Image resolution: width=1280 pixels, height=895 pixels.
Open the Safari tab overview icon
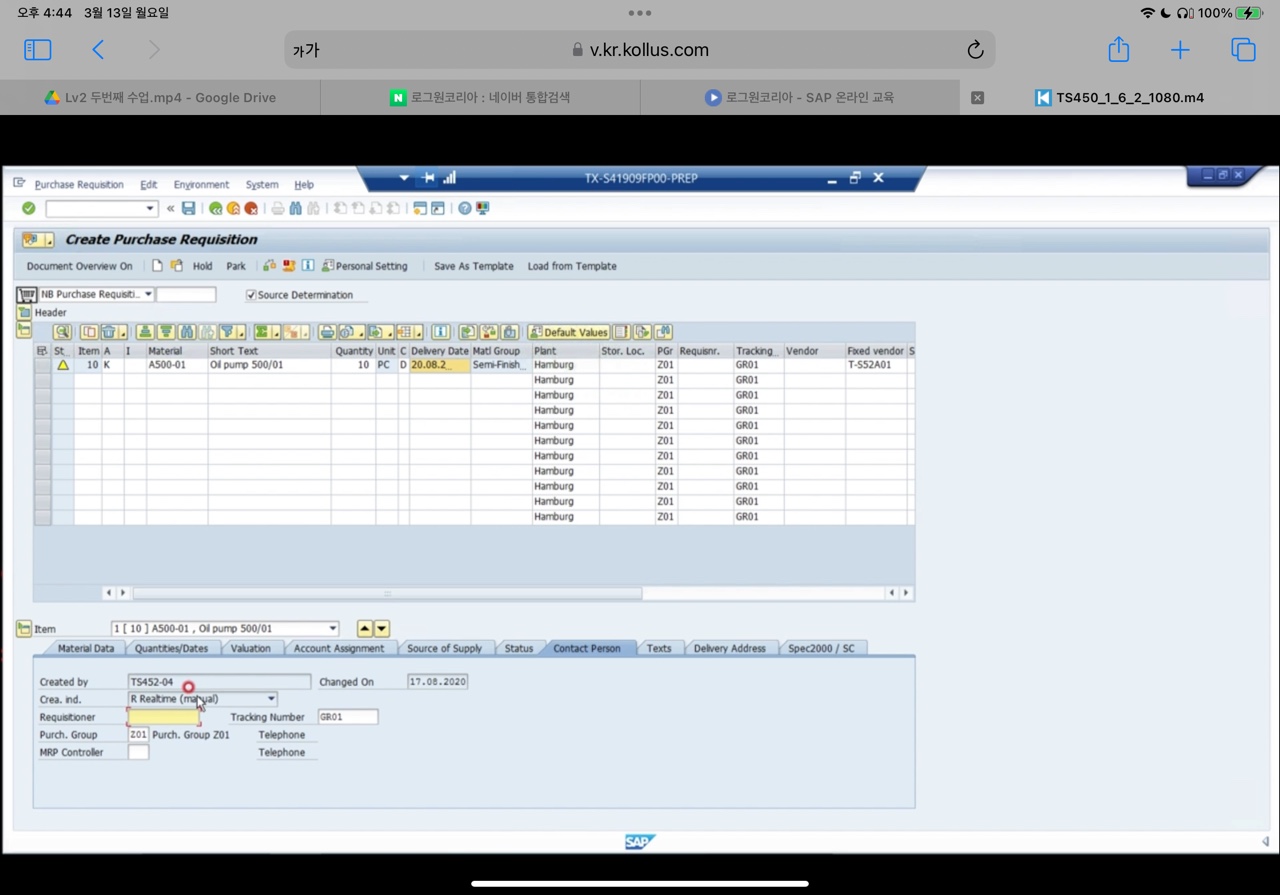coord(1243,50)
